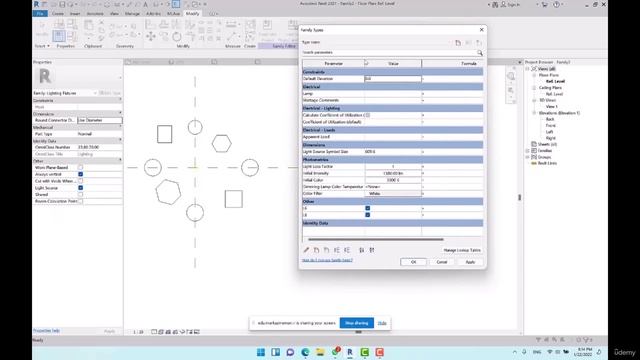
Task: Open the Insert ribbon tab
Action: [x=75, y=13]
